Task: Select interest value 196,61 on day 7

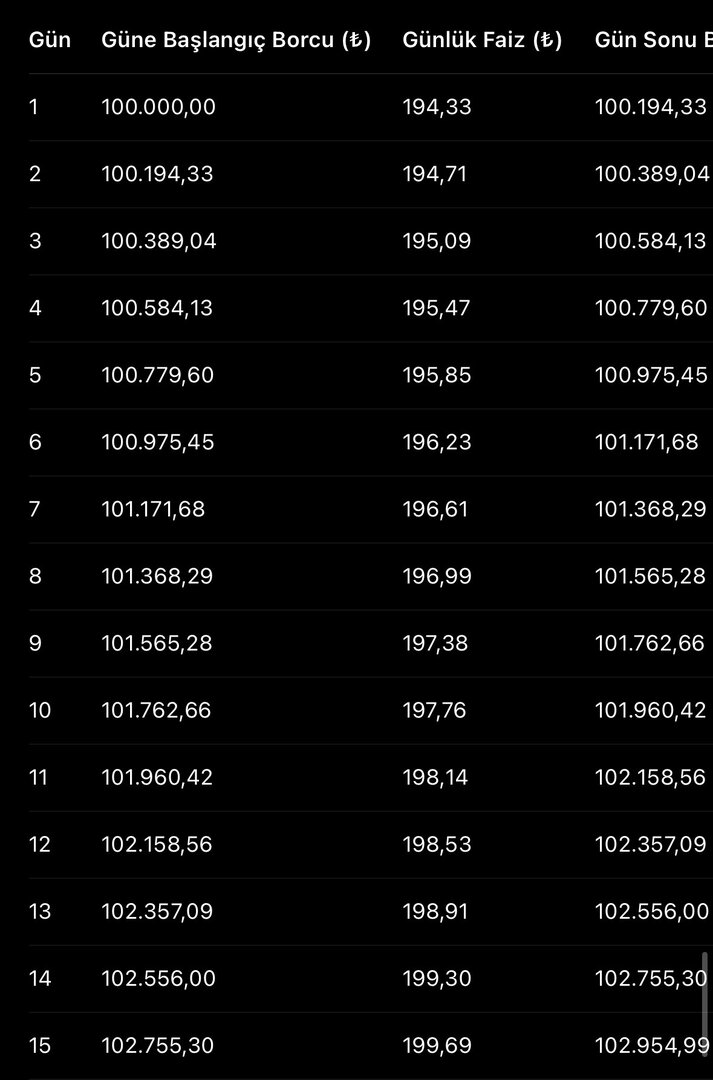Action: tap(435, 509)
